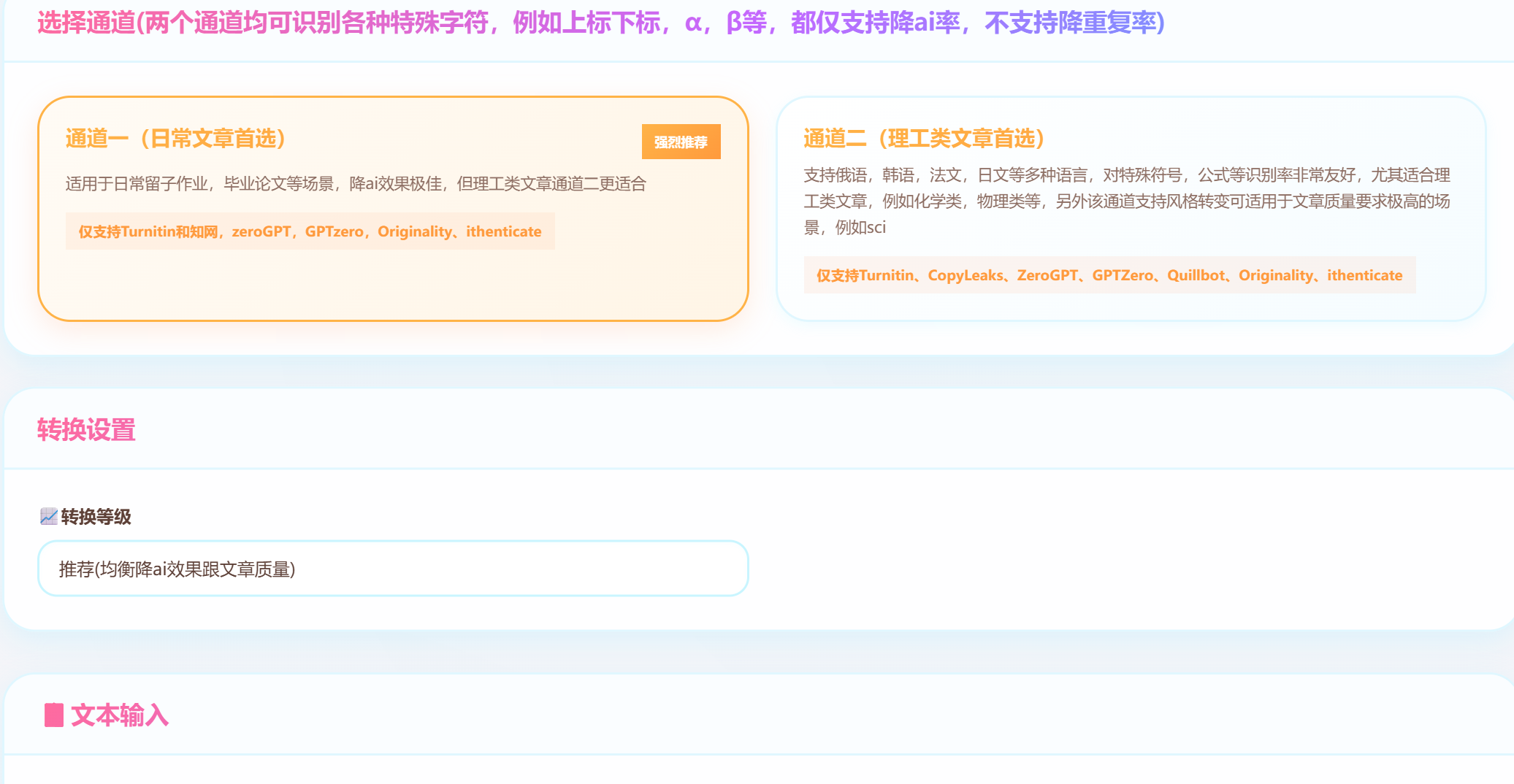
Task: Click the 文本输入 section heading
Action: point(120,715)
